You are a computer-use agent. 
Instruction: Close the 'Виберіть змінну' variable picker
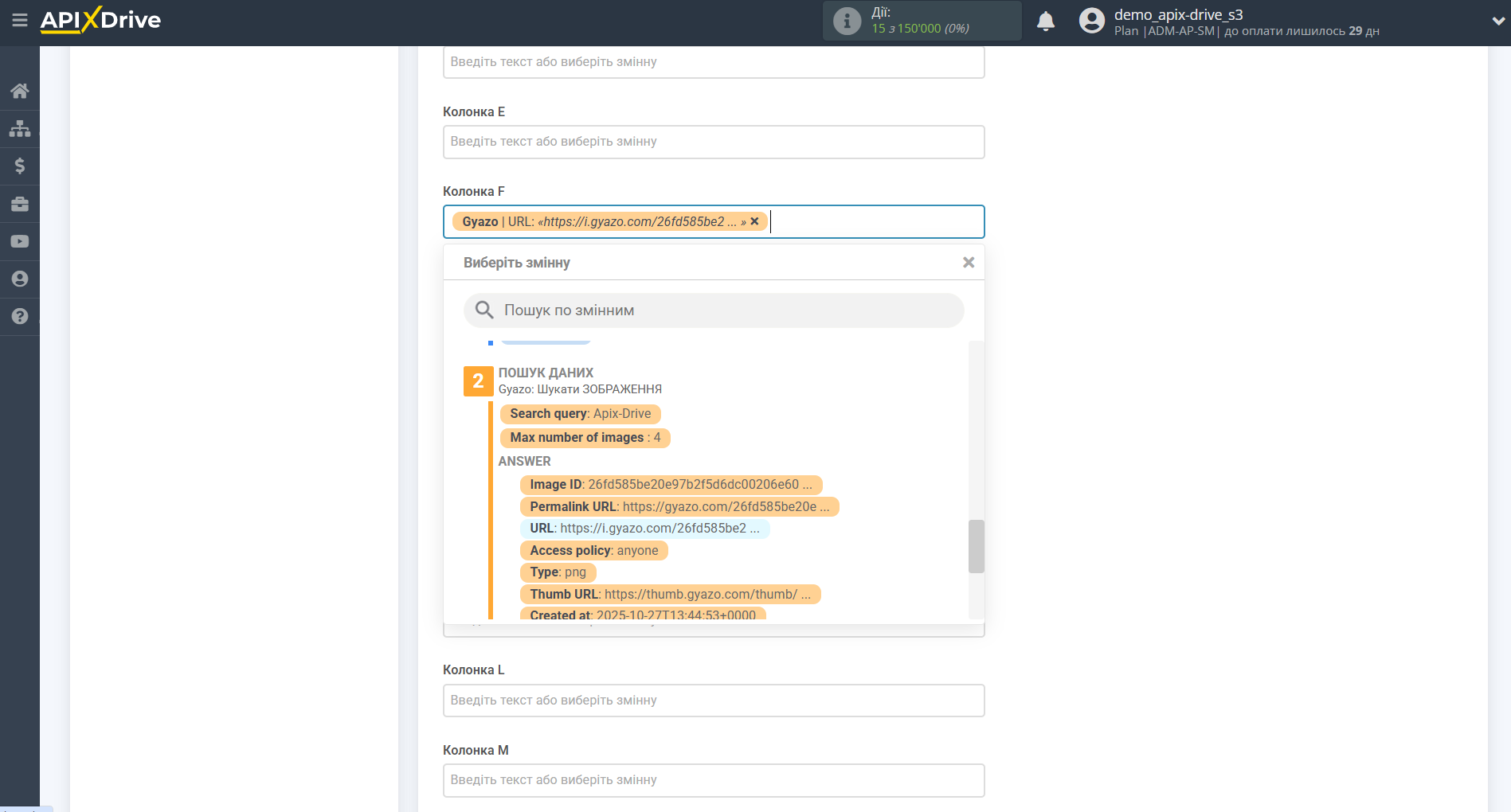tap(969, 262)
